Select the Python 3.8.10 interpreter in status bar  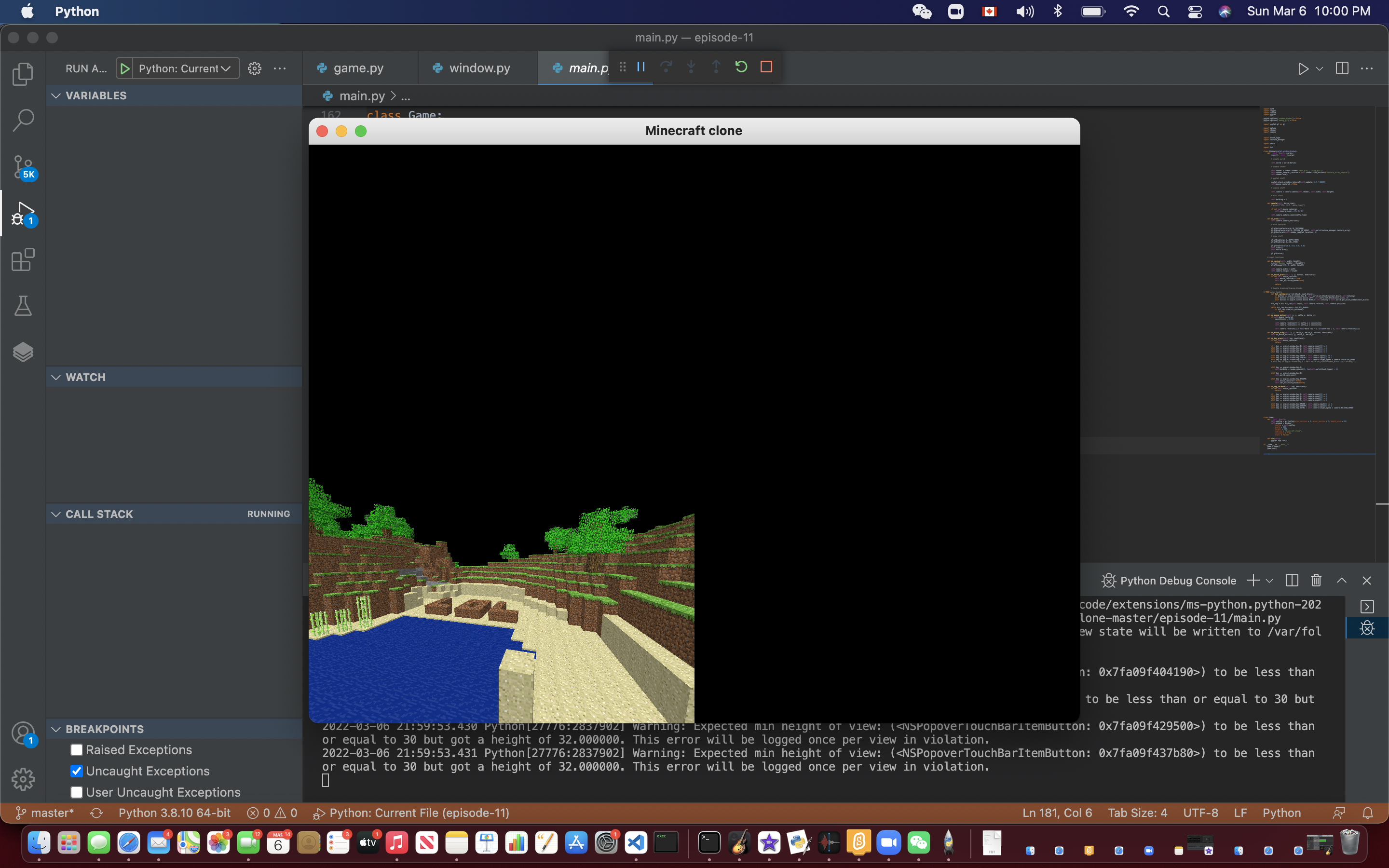click(174, 813)
